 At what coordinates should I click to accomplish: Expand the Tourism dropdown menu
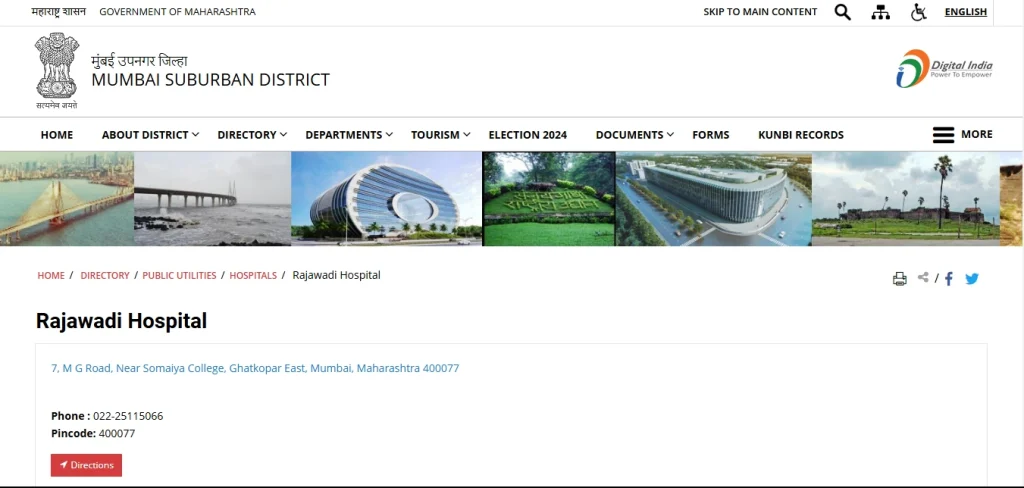pos(440,135)
